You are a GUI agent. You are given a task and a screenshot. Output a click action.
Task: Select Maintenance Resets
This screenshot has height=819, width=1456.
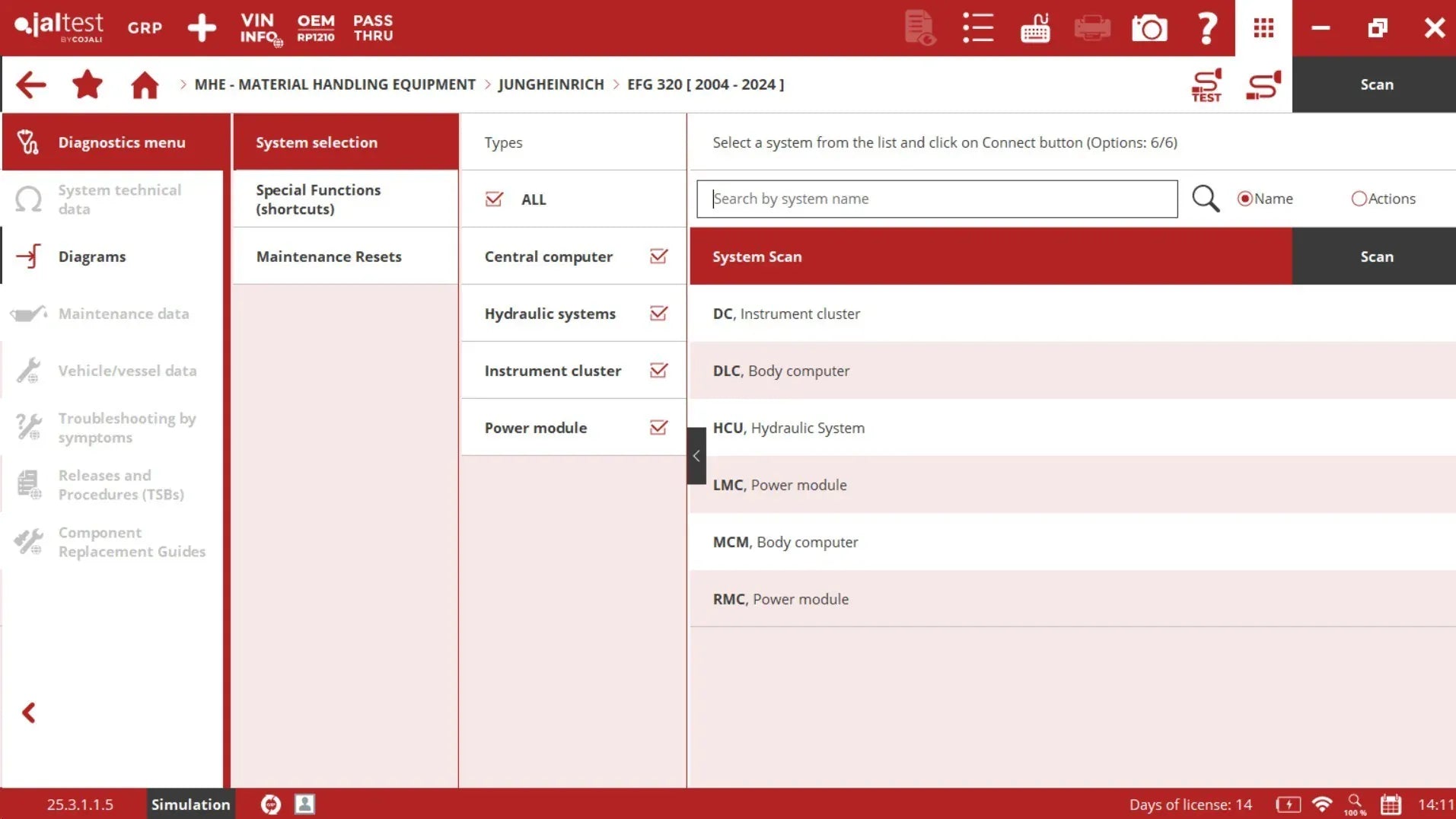pyautogui.click(x=329, y=257)
